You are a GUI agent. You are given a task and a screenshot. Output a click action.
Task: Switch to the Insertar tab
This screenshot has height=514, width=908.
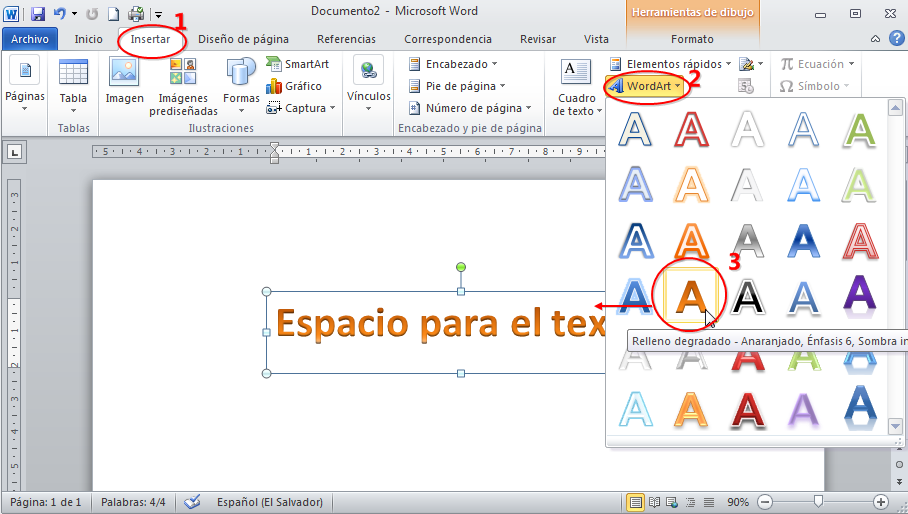(x=150, y=39)
